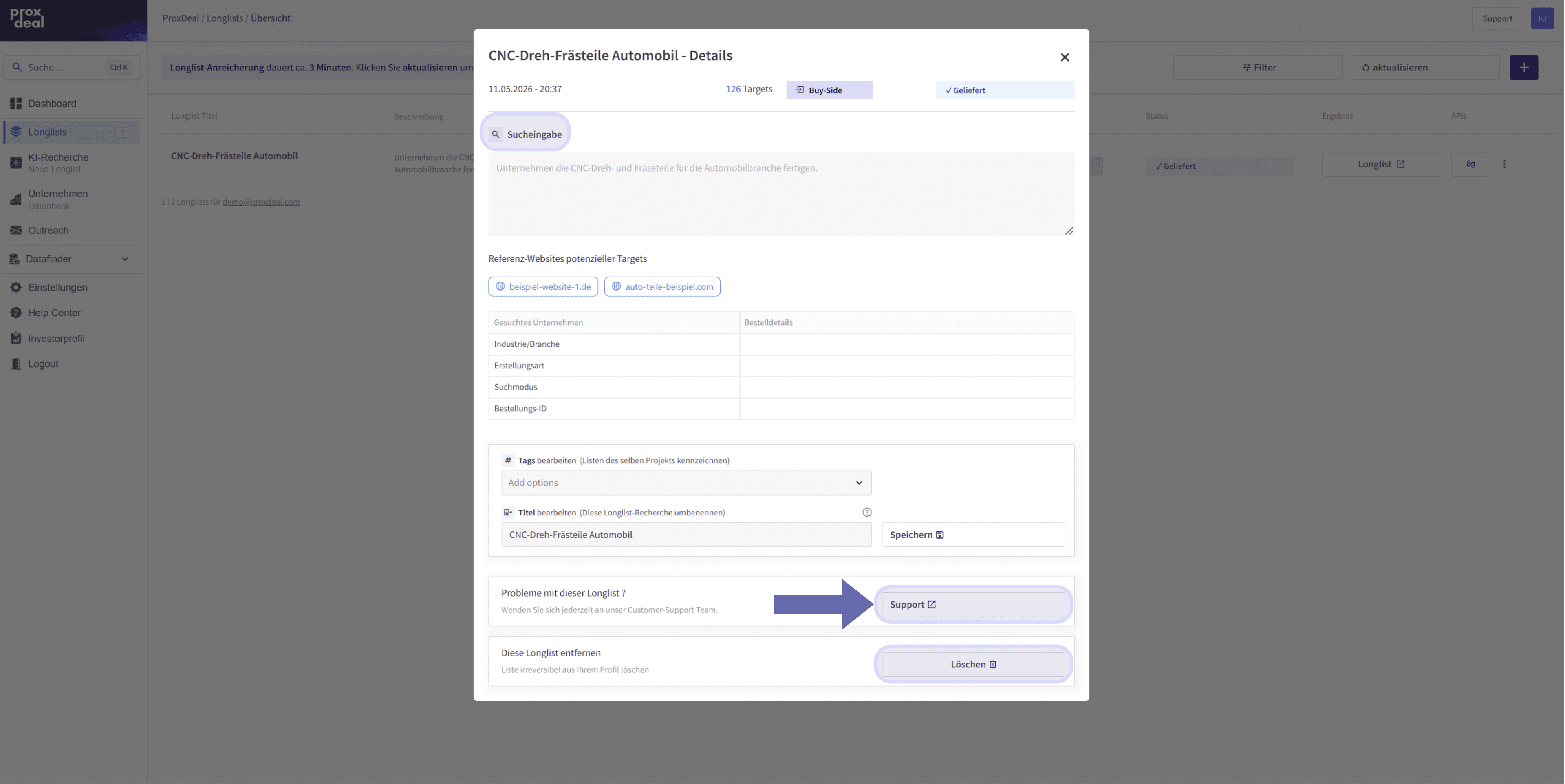Open the Longlist result button in the row
Screen dimensions: 1565x784
click(x=1381, y=164)
